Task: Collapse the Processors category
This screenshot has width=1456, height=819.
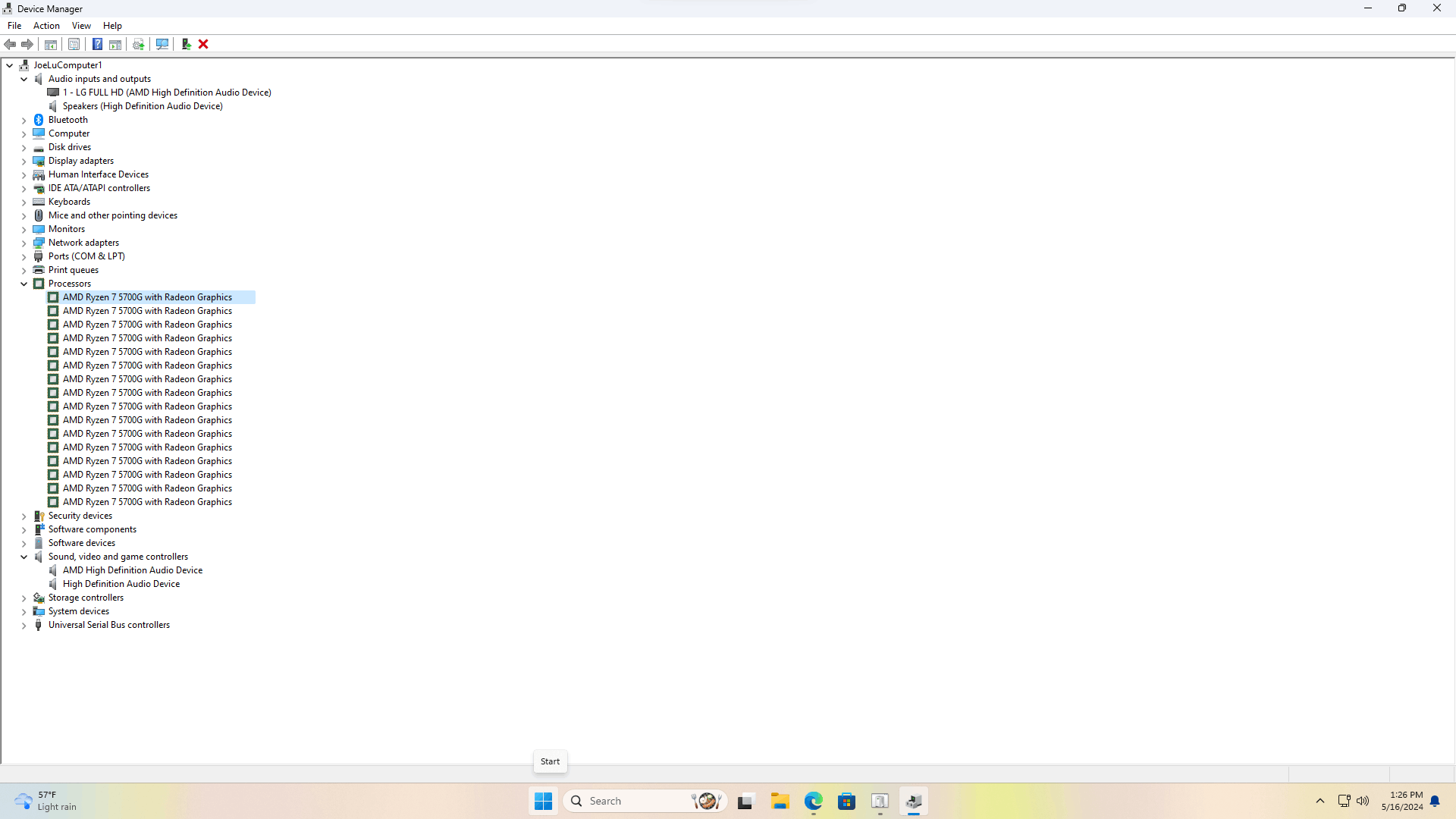Action: [24, 284]
